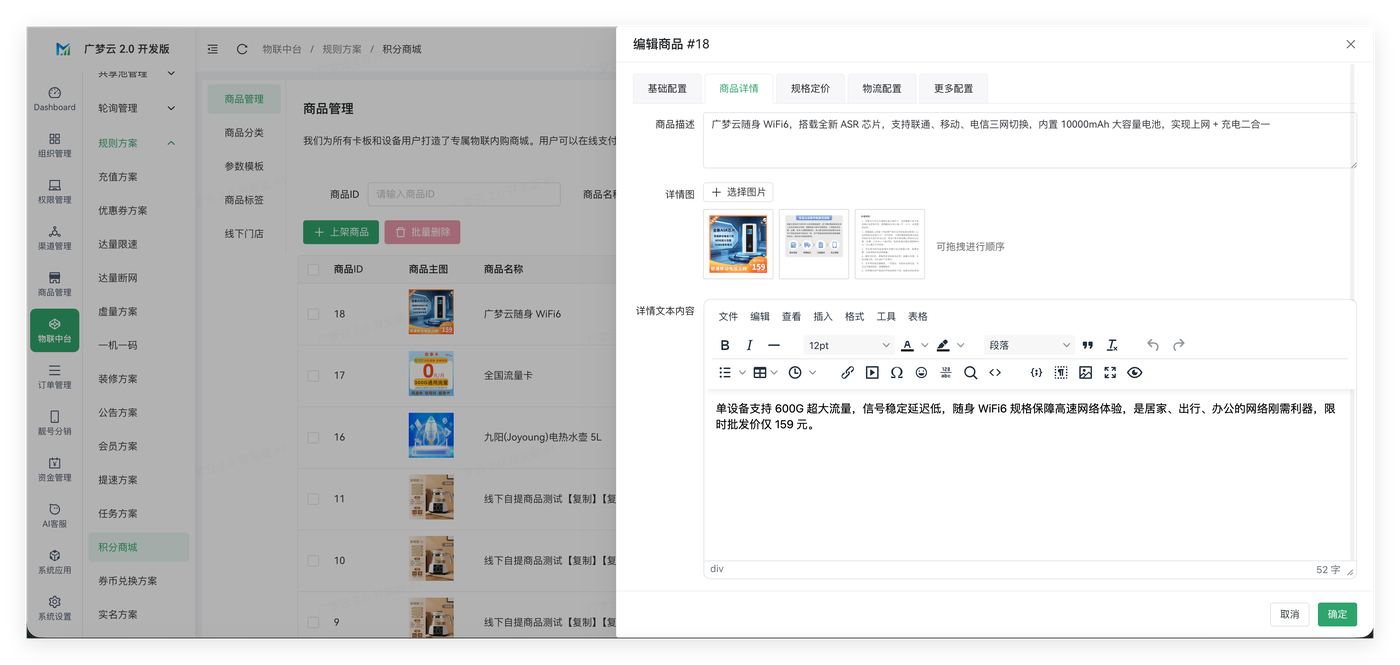Select the first detail image thumbnail

click(738, 244)
